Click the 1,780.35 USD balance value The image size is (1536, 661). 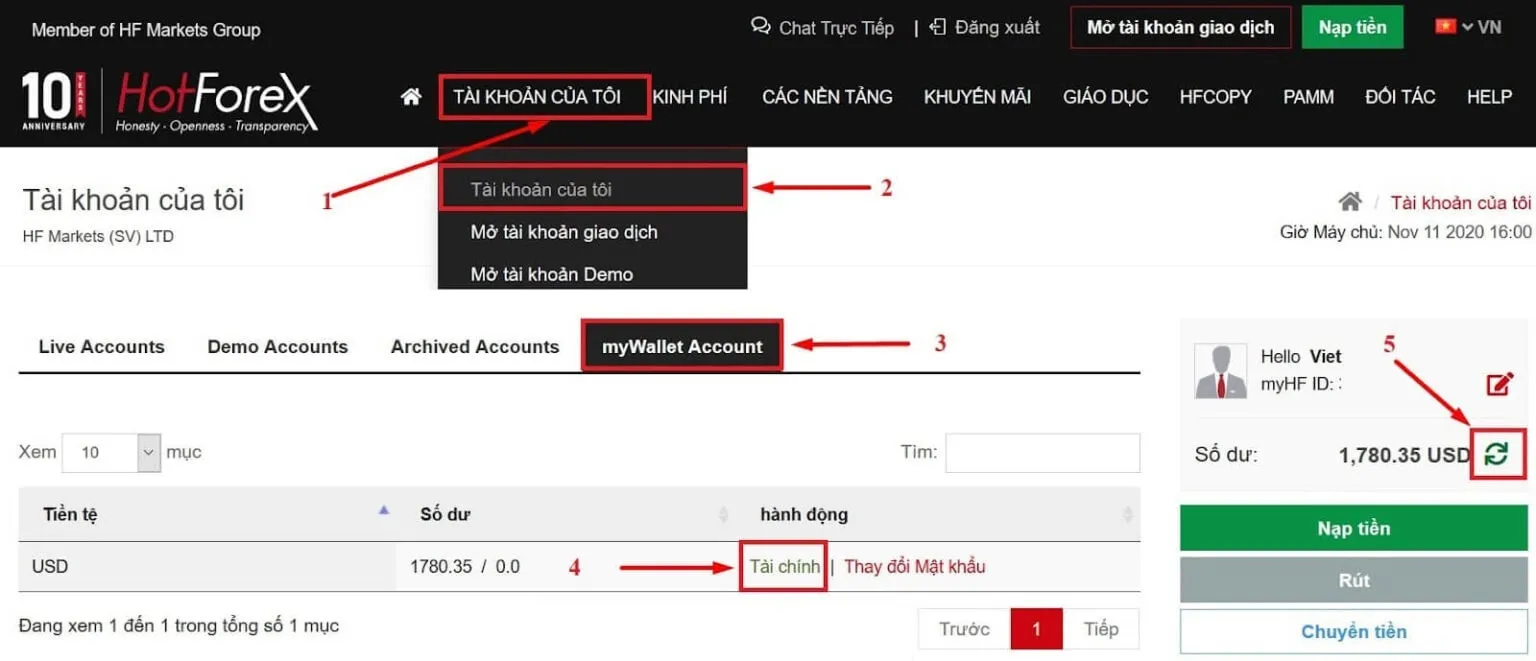coord(1404,455)
